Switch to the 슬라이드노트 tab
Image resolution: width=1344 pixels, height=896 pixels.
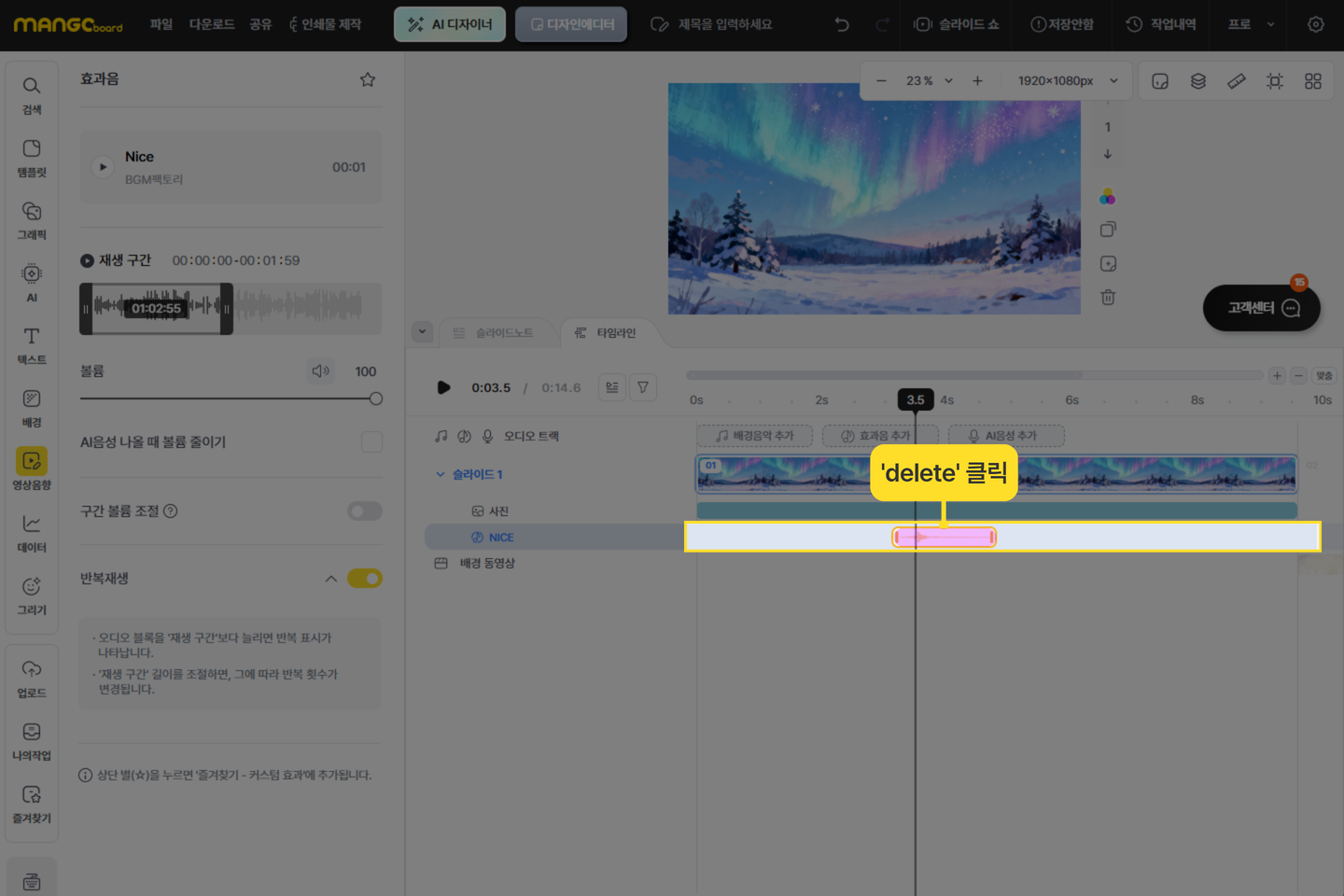pyautogui.click(x=493, y=333)
